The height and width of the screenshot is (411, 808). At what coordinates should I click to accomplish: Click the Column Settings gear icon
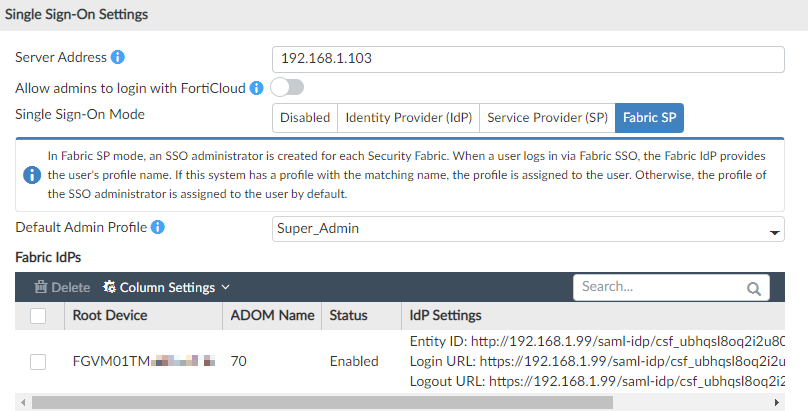click(109, 287)
